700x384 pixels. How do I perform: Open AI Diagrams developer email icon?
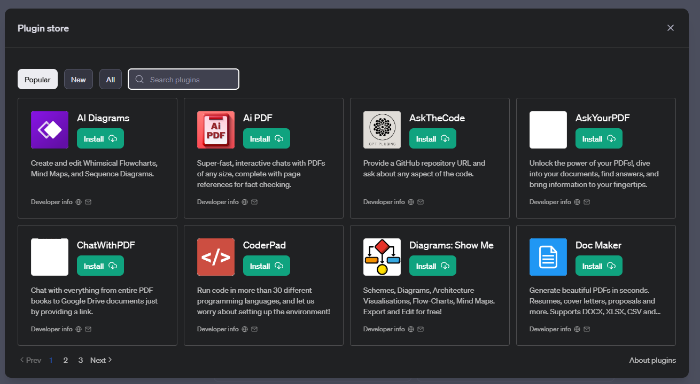88,202
